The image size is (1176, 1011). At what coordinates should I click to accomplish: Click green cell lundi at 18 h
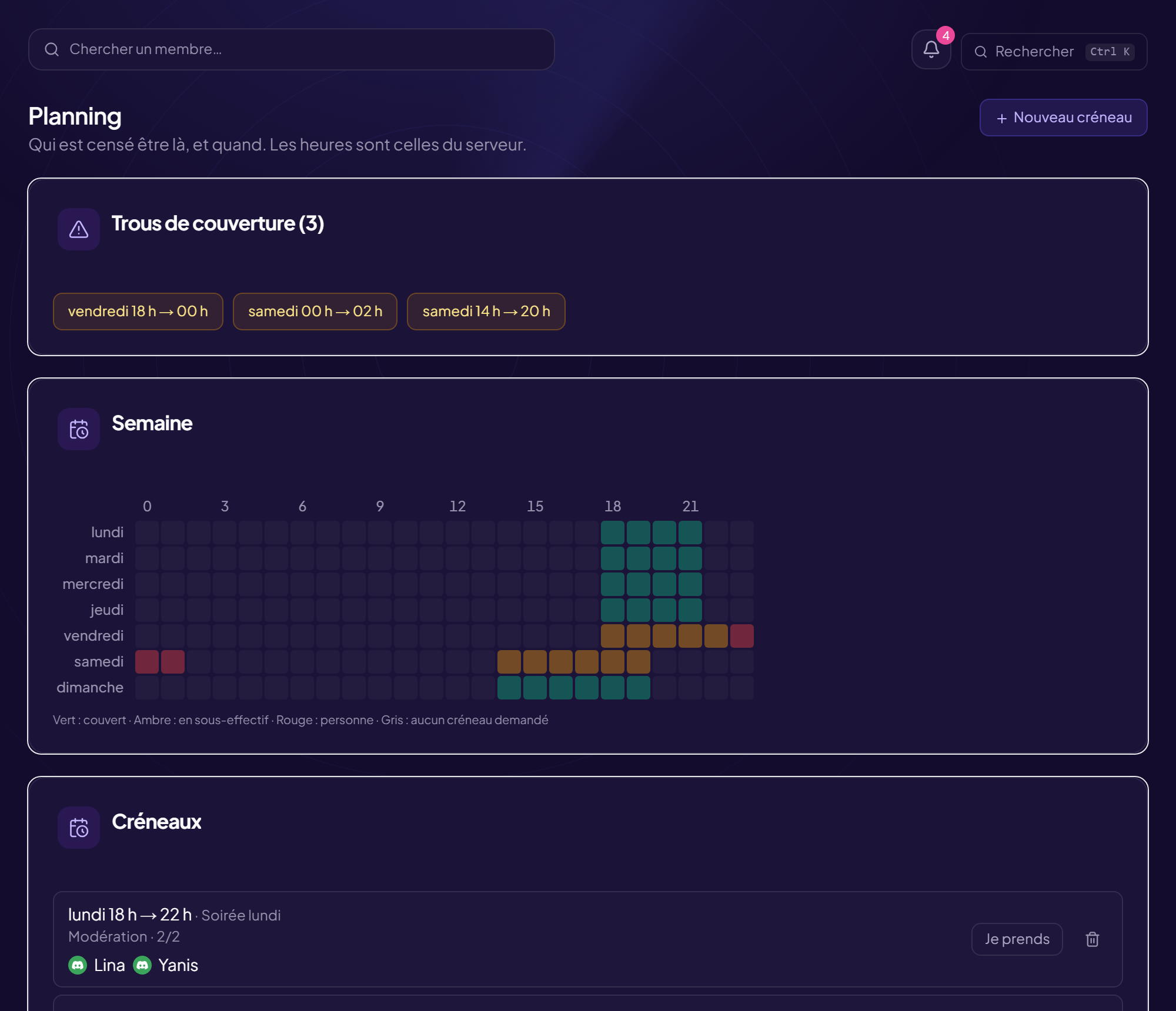click(613, 533)
